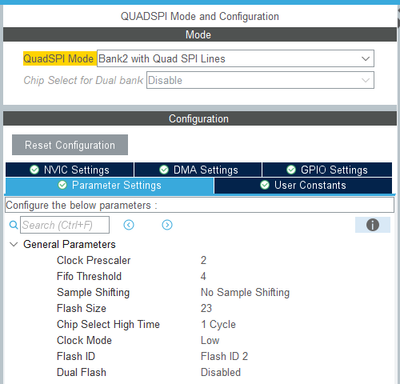Select the Flash ID parameter label
Image resolution: width=400 pixels, height=384 pixels.
76,356
